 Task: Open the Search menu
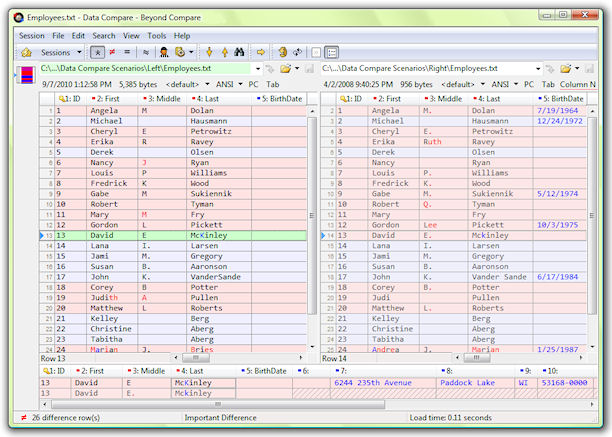tap(104, 36)
